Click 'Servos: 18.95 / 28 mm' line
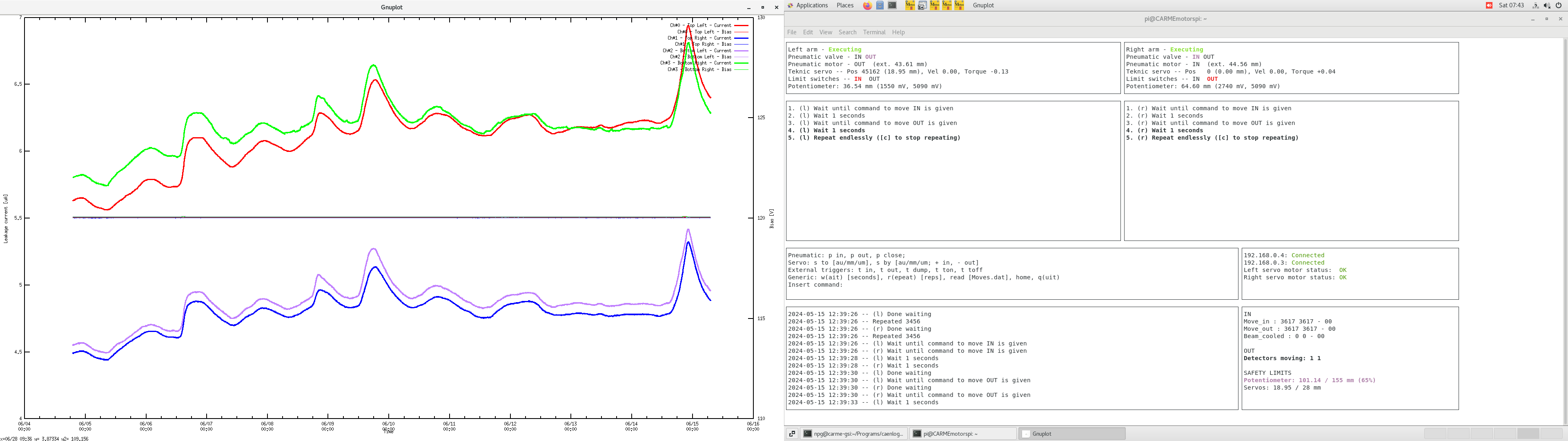 (1282, 388)
